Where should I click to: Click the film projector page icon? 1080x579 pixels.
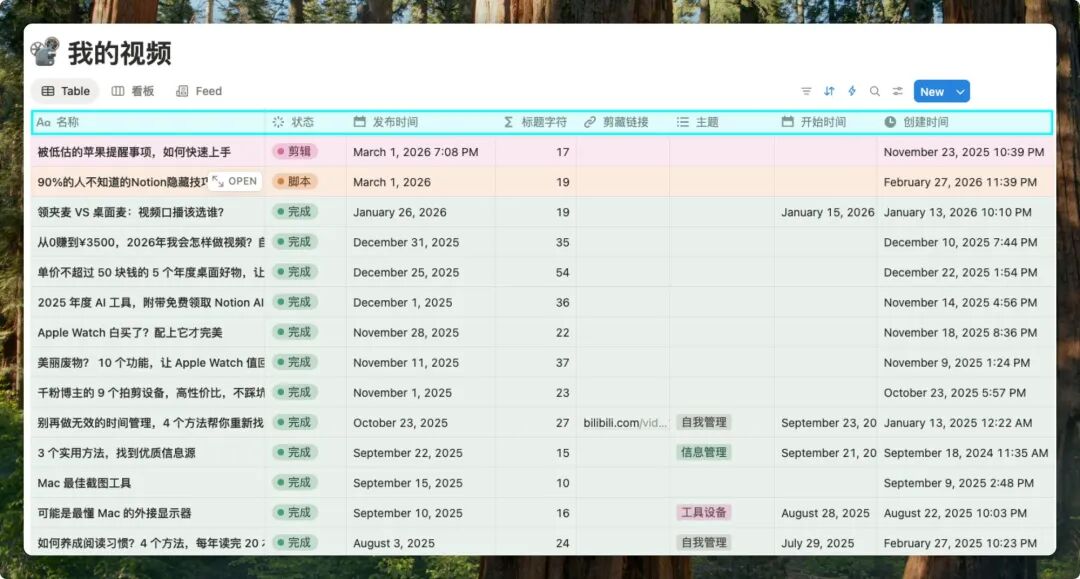(x=45, y=52)
